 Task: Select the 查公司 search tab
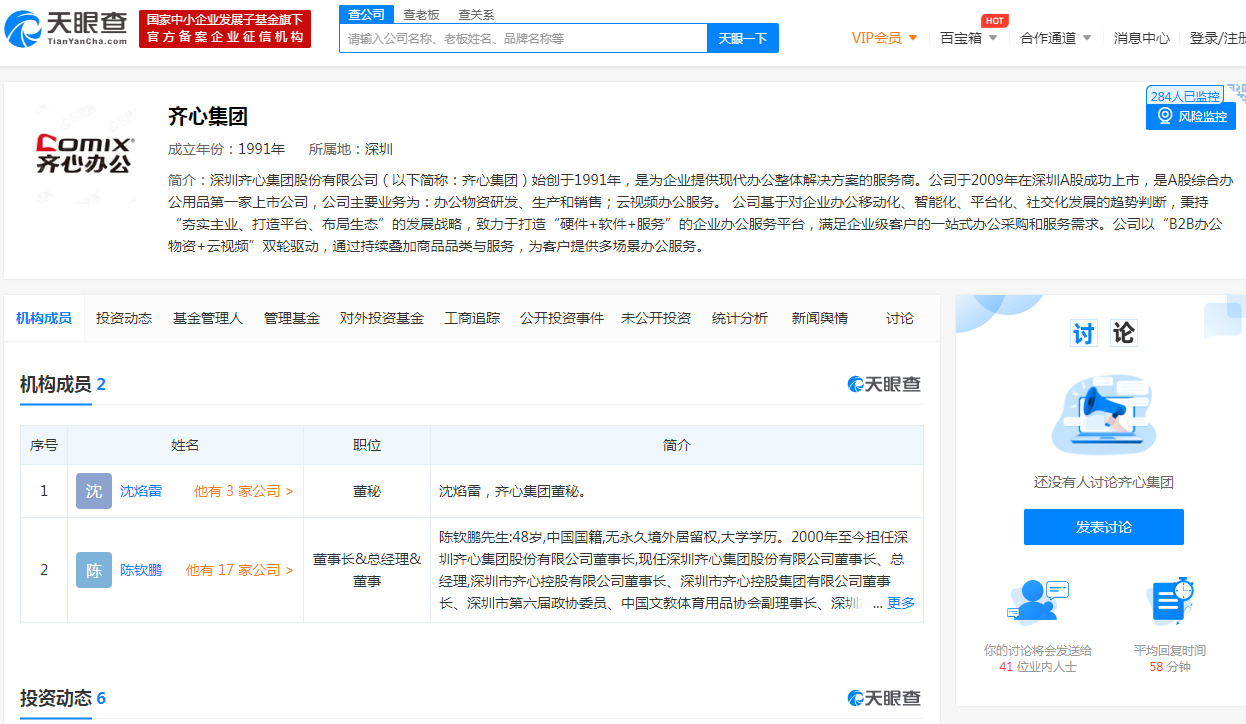[367, 14]
